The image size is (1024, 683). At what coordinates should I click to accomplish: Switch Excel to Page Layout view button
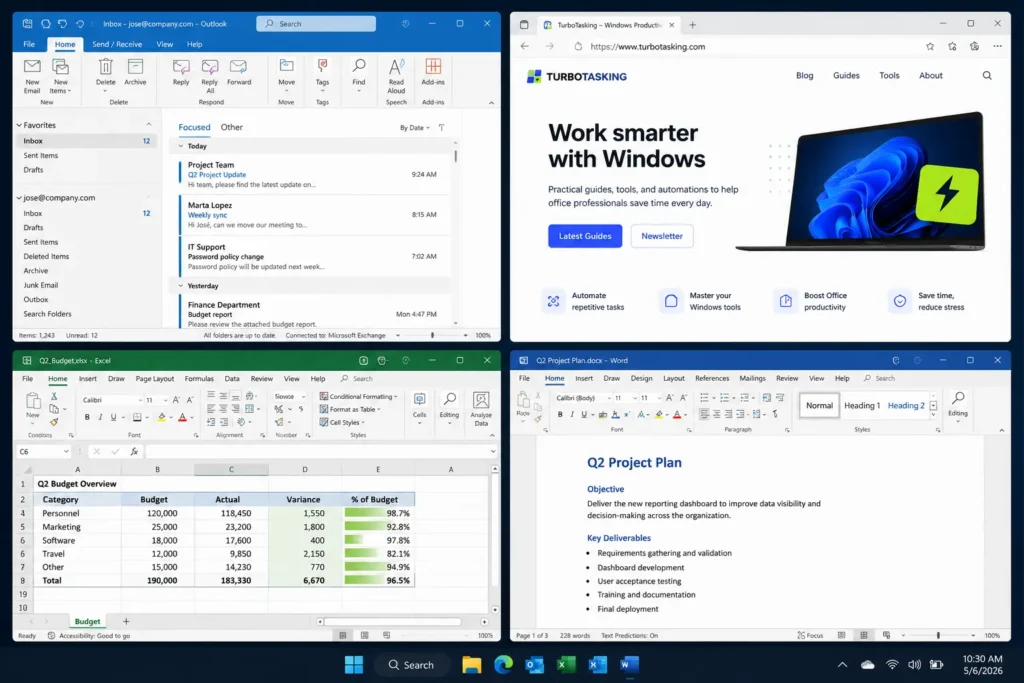(364, 635)
